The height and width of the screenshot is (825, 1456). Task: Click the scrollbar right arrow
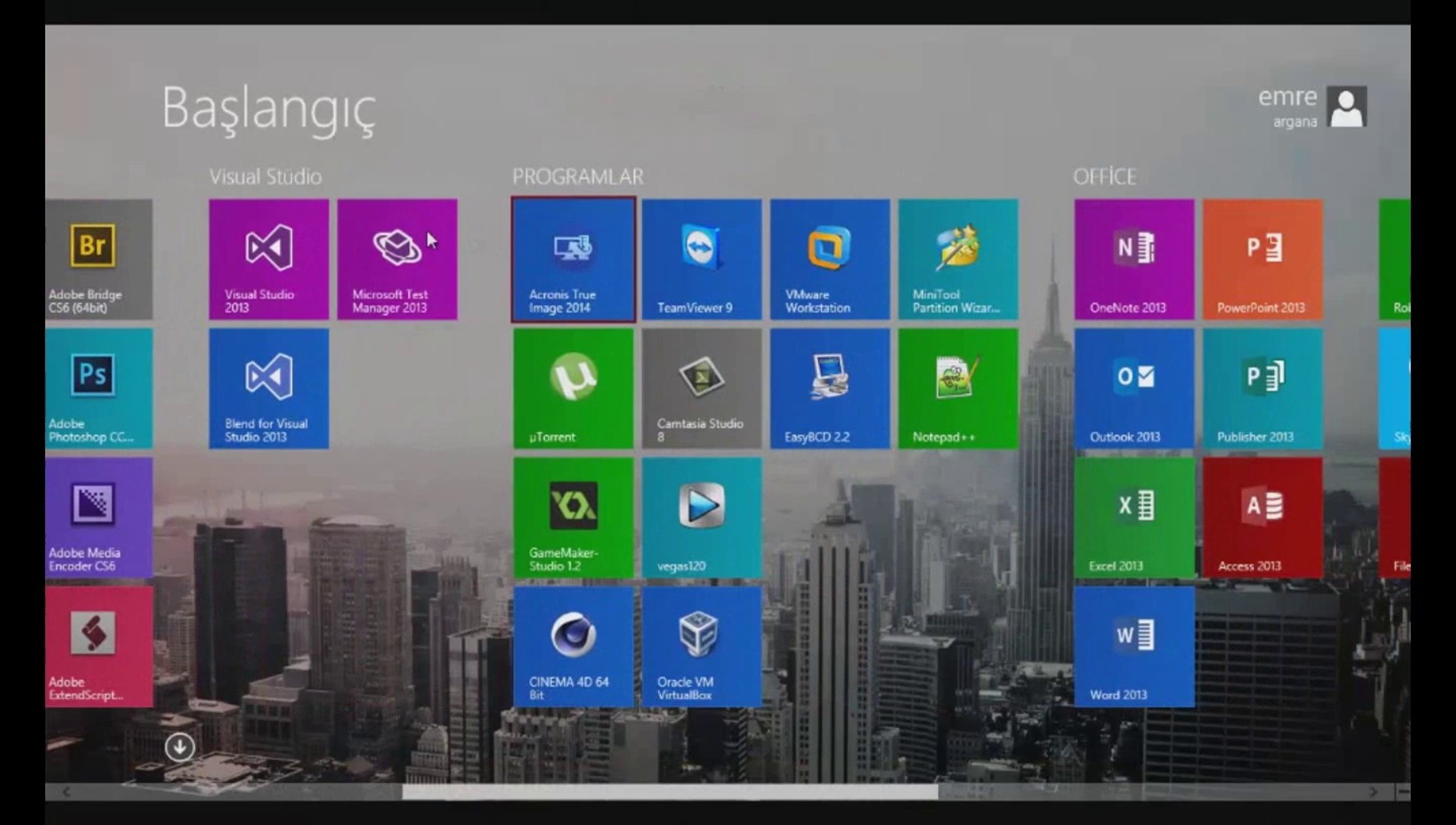tap(1373, 792)
